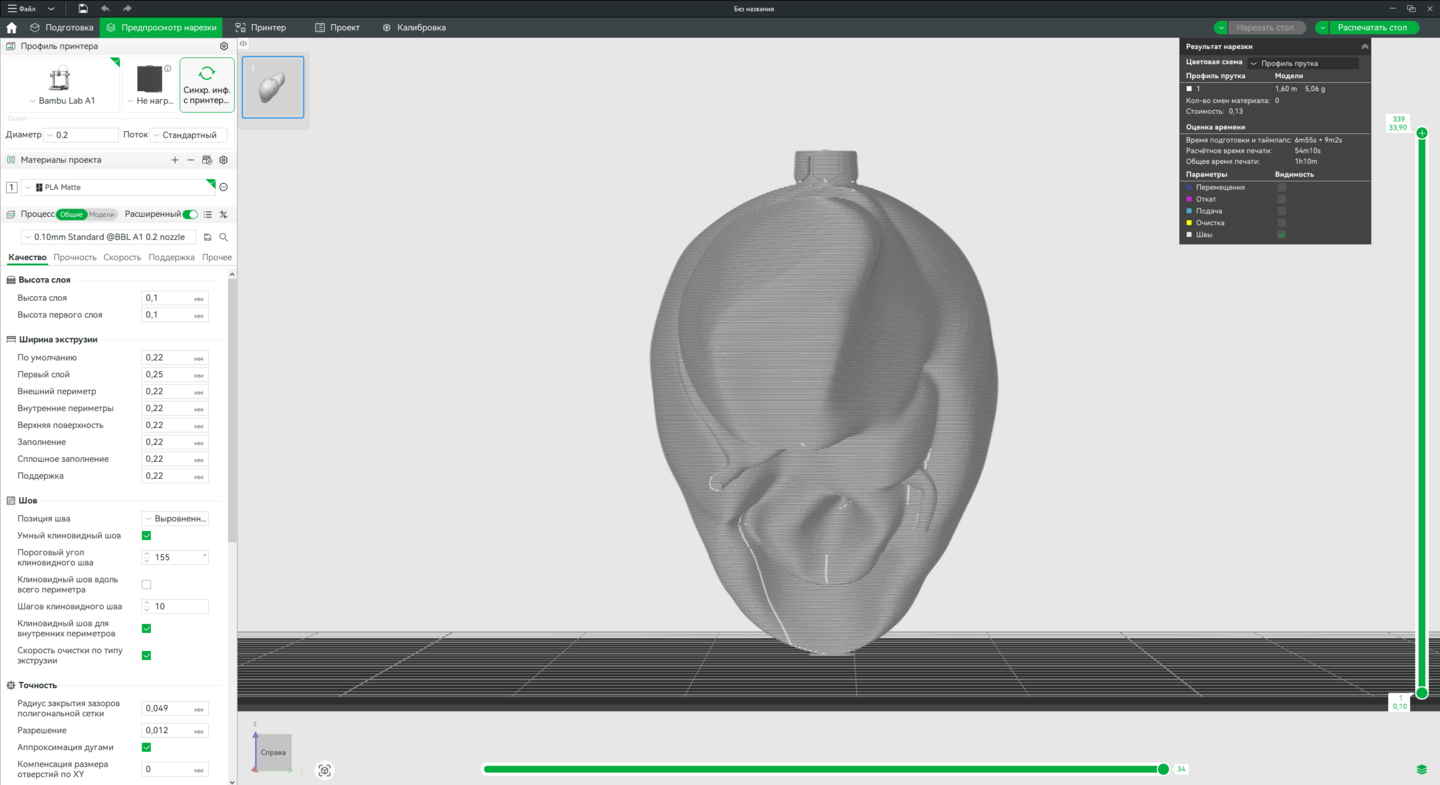The image size is (1440, 785).
Task: Show Подача in the preview
Action: (x=1282, y=211)
